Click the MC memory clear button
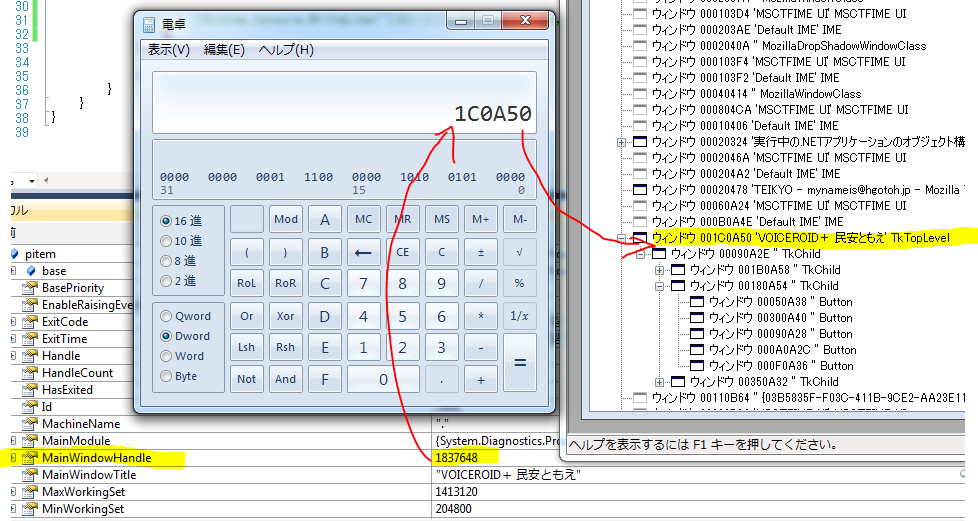The height and width of the screenshot is (521, 978). tap(364, 219)
